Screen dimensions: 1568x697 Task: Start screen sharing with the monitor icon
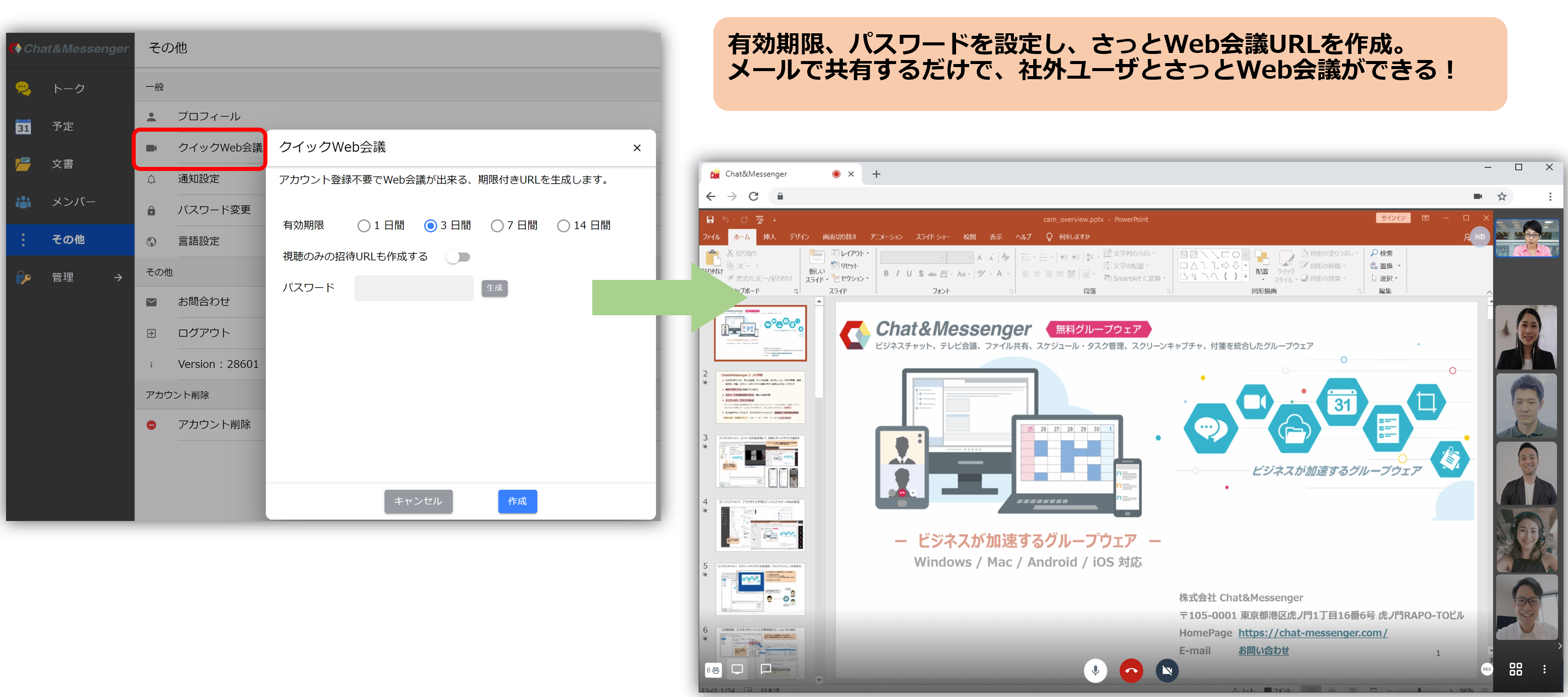click(x=737, y=669)
